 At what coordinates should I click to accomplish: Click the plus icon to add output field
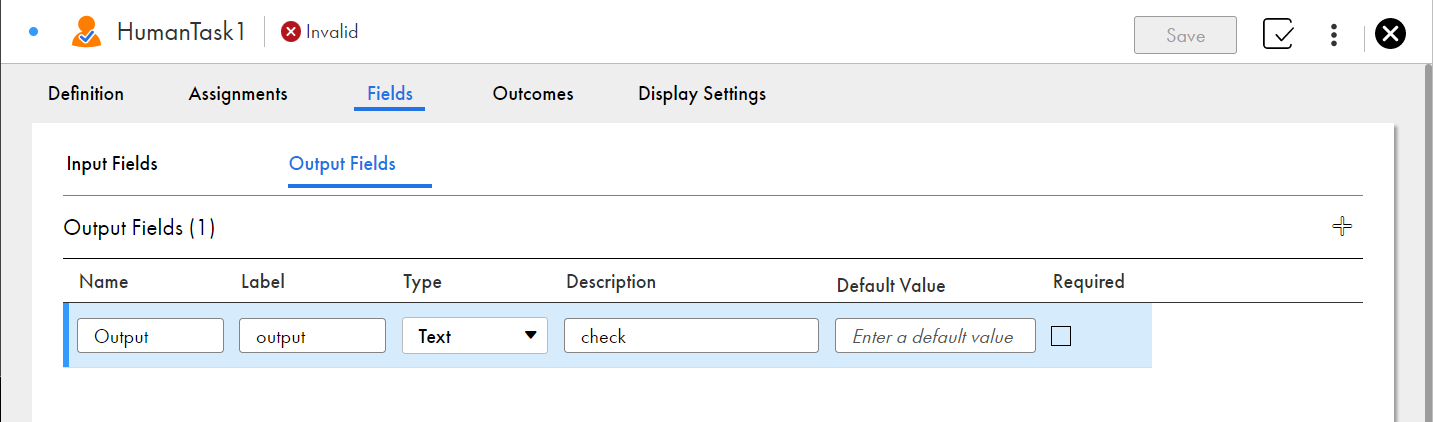[1342, 227]
